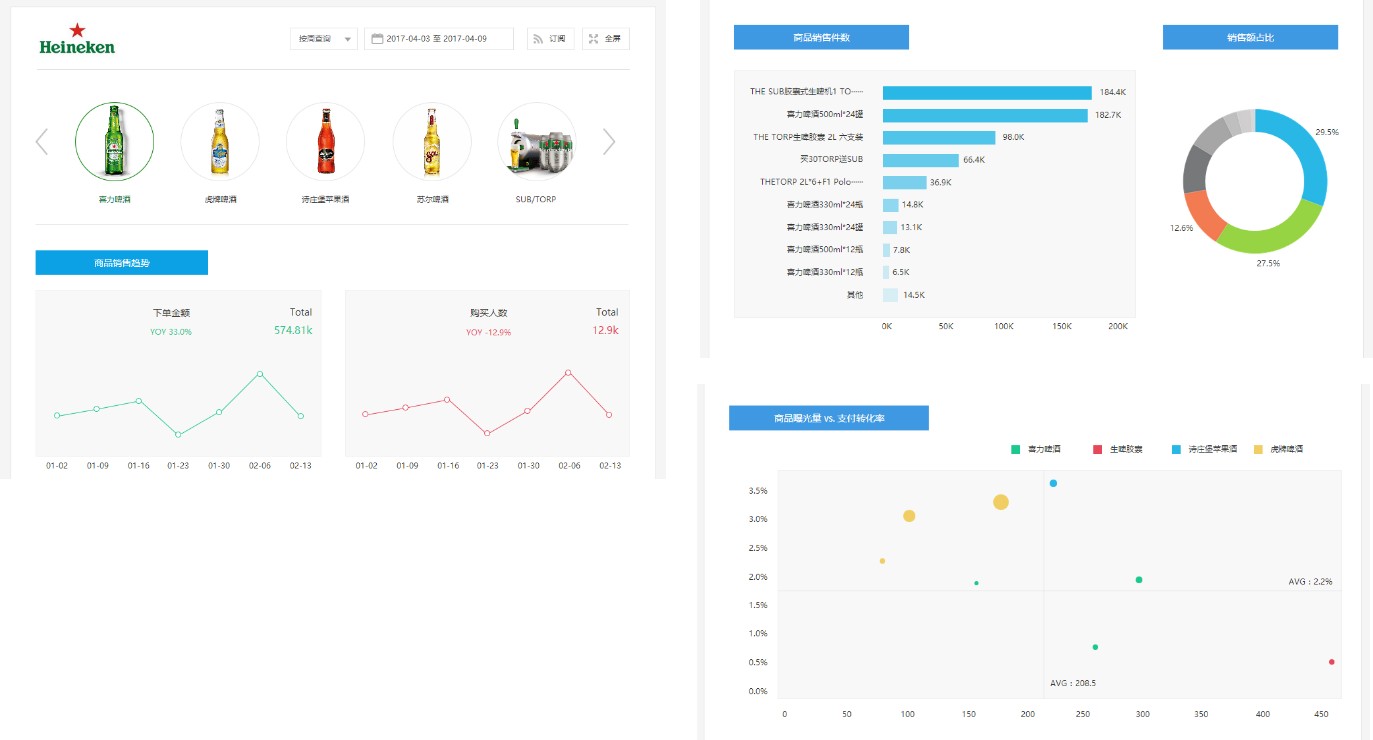
Task: Select the Tiger beer bottle thumbnail
Action: [x=220, y=142]
